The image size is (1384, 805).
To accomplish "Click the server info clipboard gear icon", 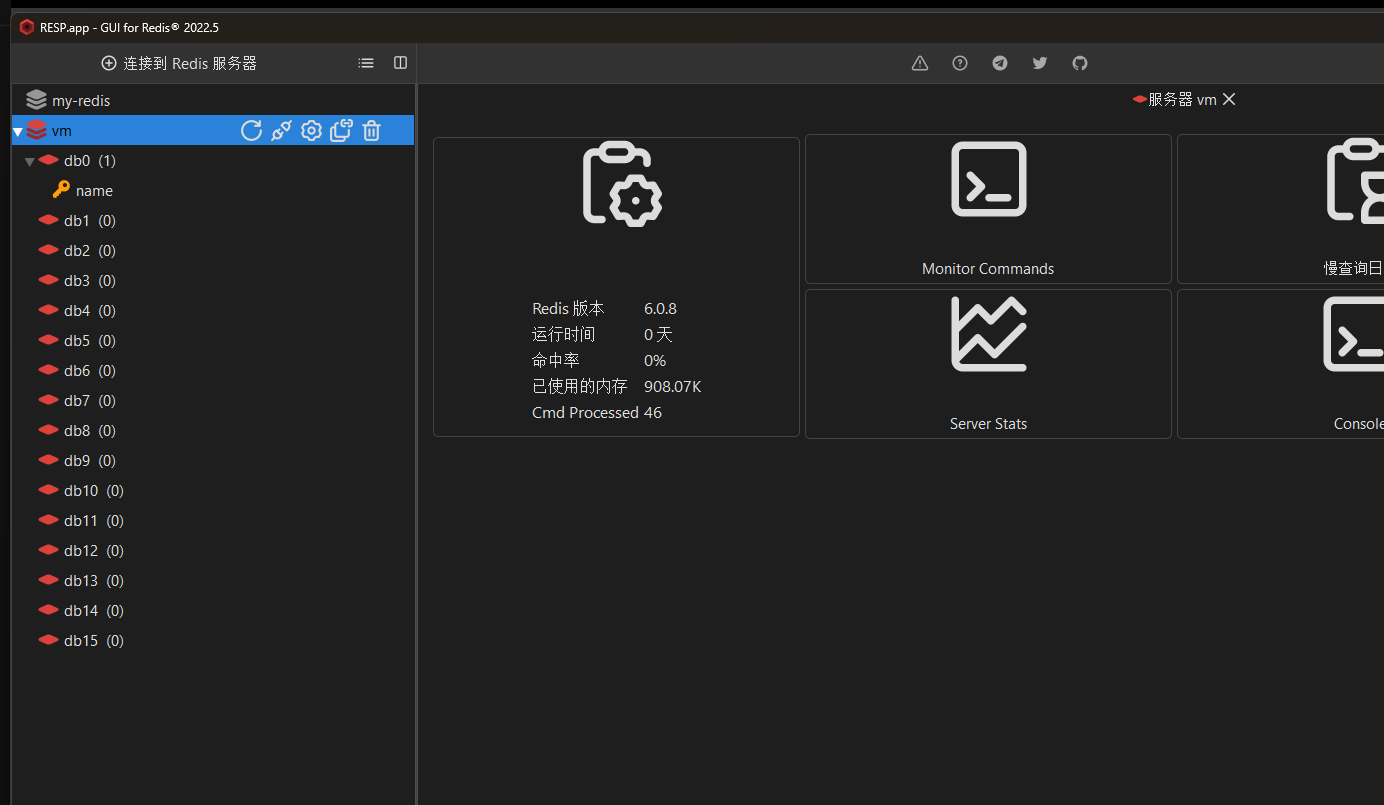I will pos(622,184).
